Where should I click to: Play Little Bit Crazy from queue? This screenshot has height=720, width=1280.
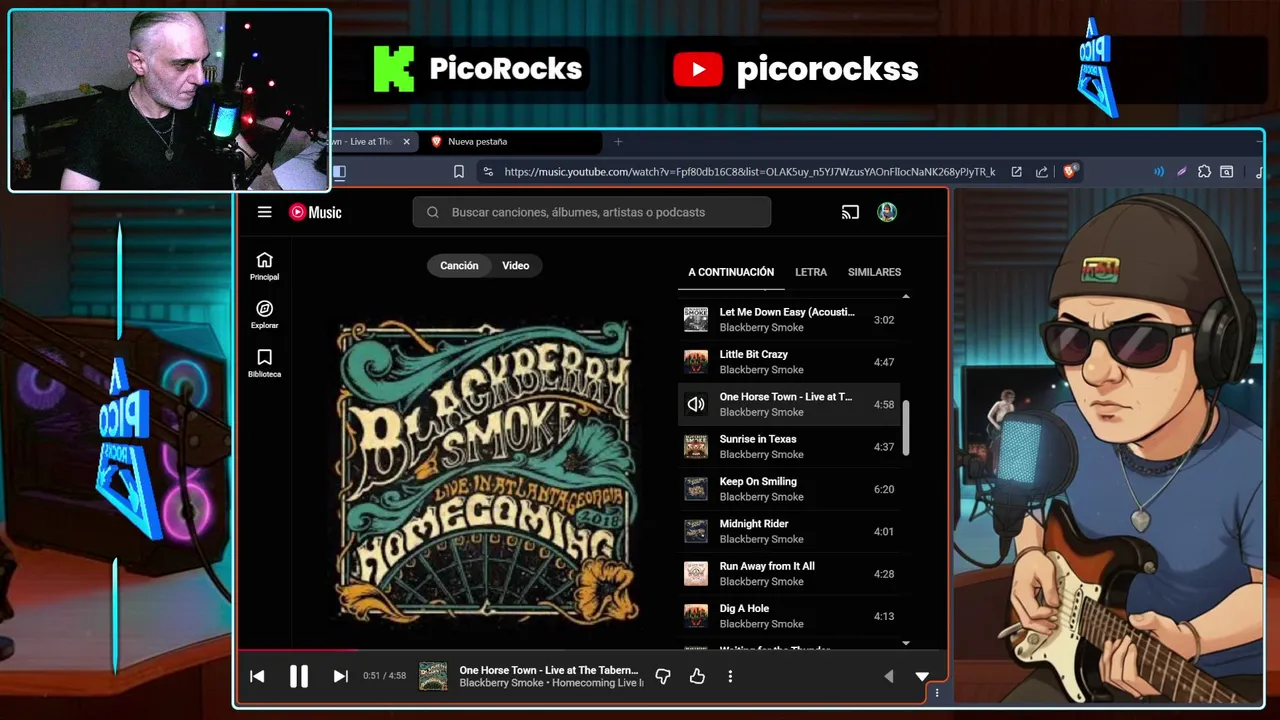tap(788, 362)
